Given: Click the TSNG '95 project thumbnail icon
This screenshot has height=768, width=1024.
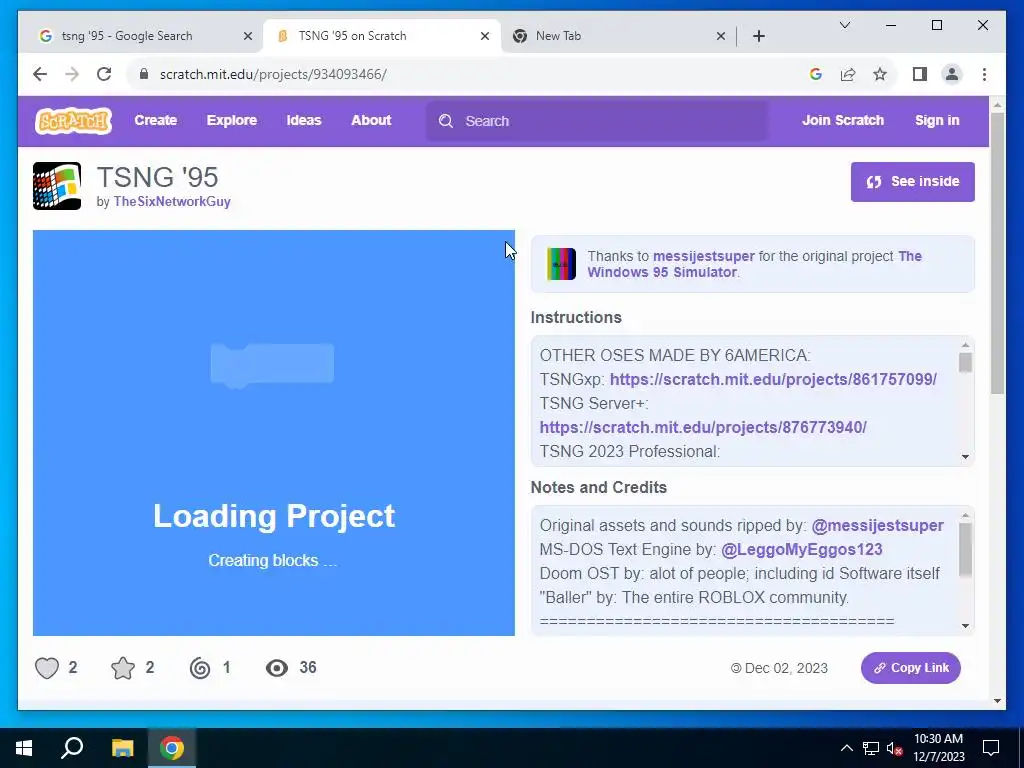Looking at the screenshot, I should click(57, 186).
